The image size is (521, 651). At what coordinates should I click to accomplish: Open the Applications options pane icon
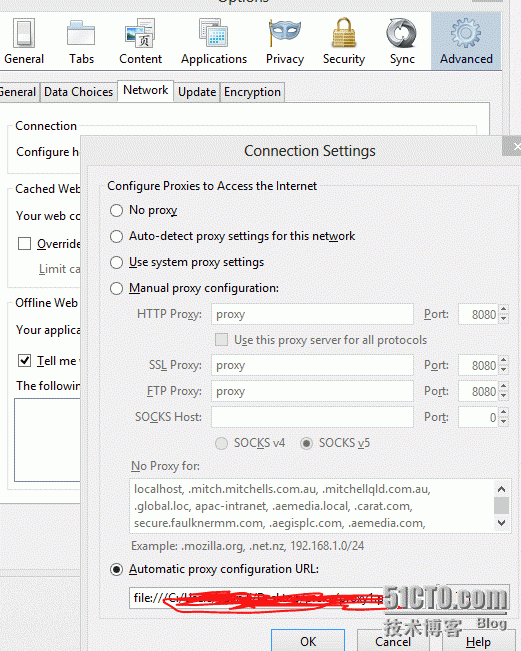[214, 41]
